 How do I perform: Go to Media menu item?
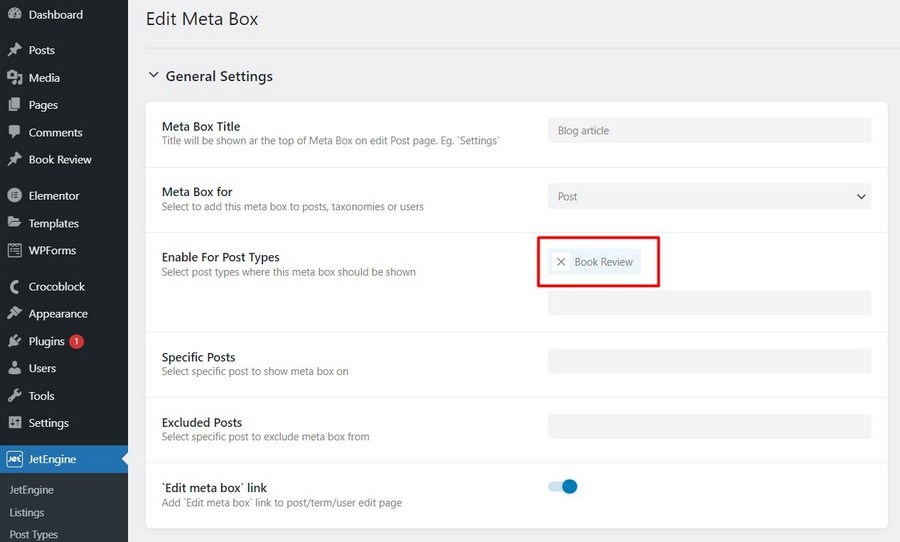tap(44, 78)
